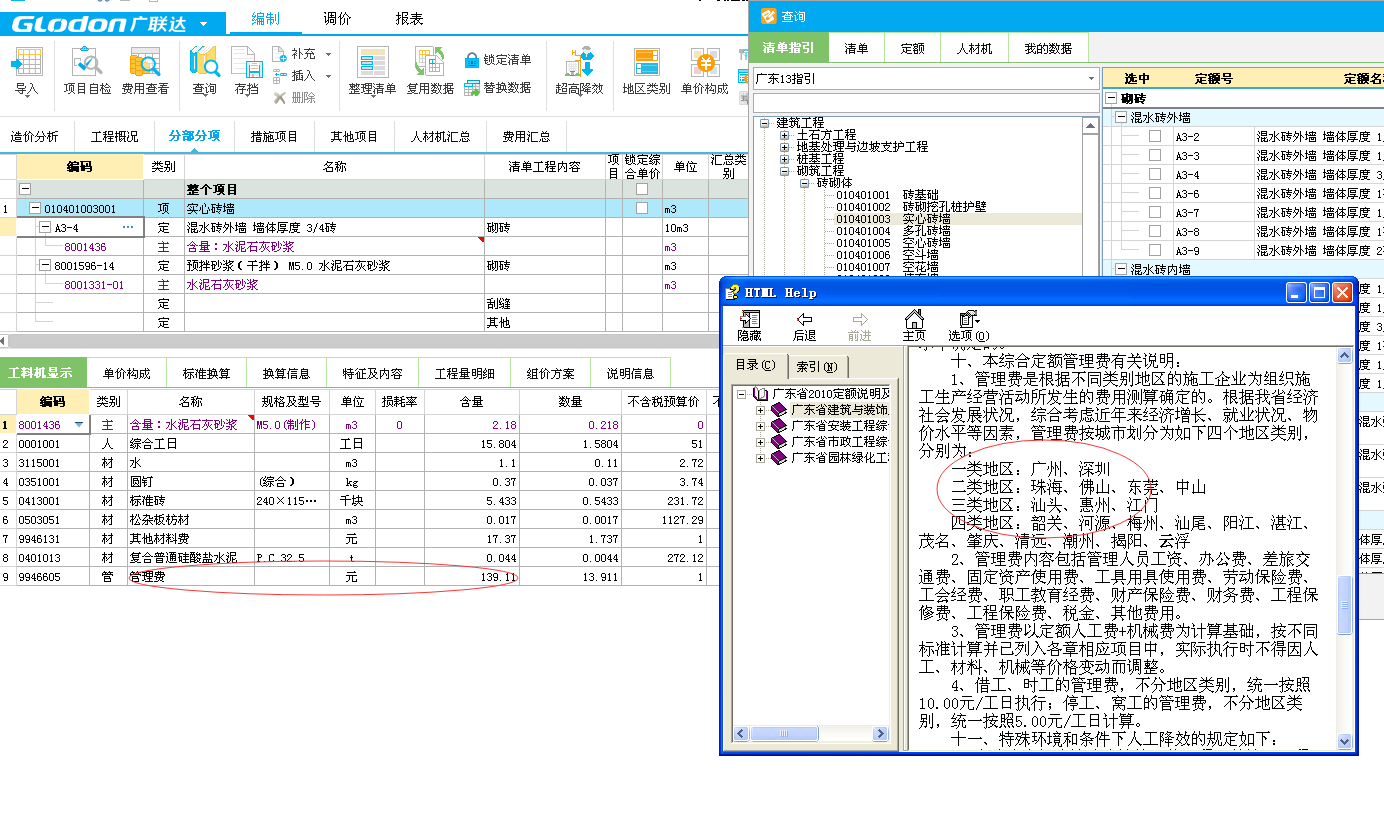Open the 索引(N) tab in HTML Help

pyautogui.click(x=816, y=365)
